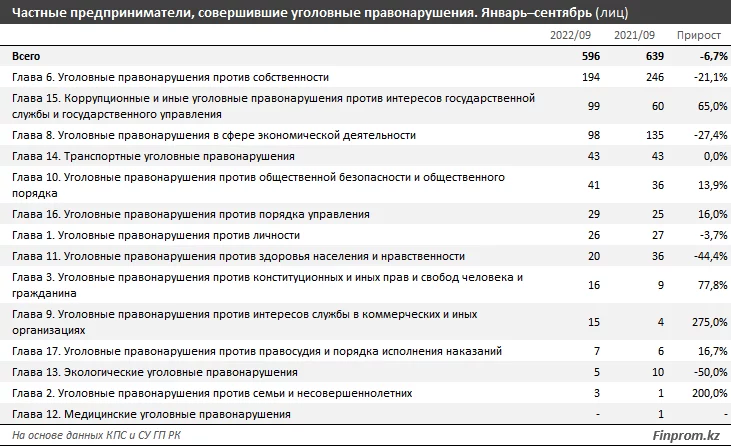This screenshot has width=731, height=446.
Task: Click the value 15 in Глава 9 row
Action: point(593,322)
